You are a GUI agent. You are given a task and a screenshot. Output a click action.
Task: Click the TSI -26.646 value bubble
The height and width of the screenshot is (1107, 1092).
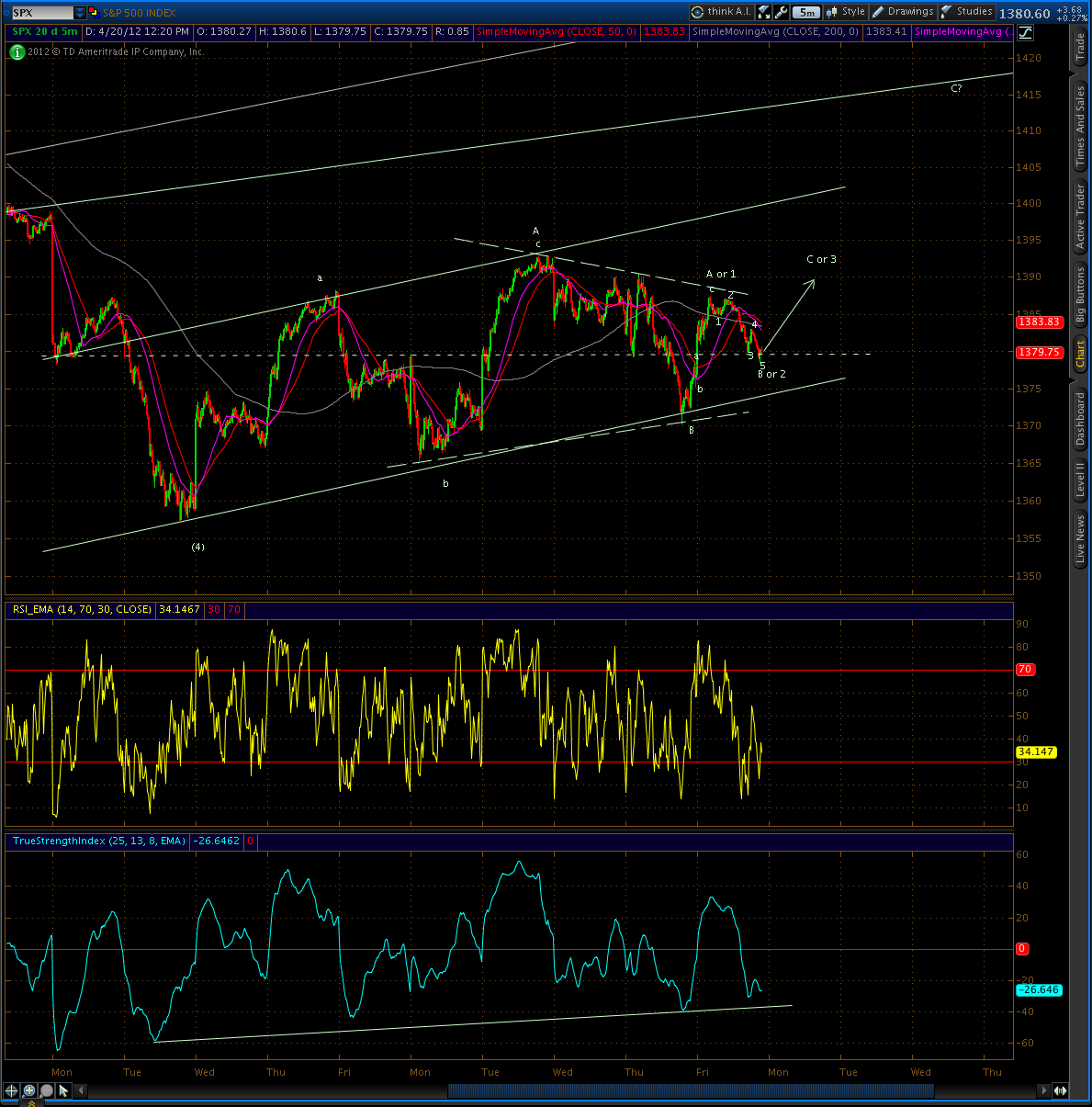tap(1039, 989)
